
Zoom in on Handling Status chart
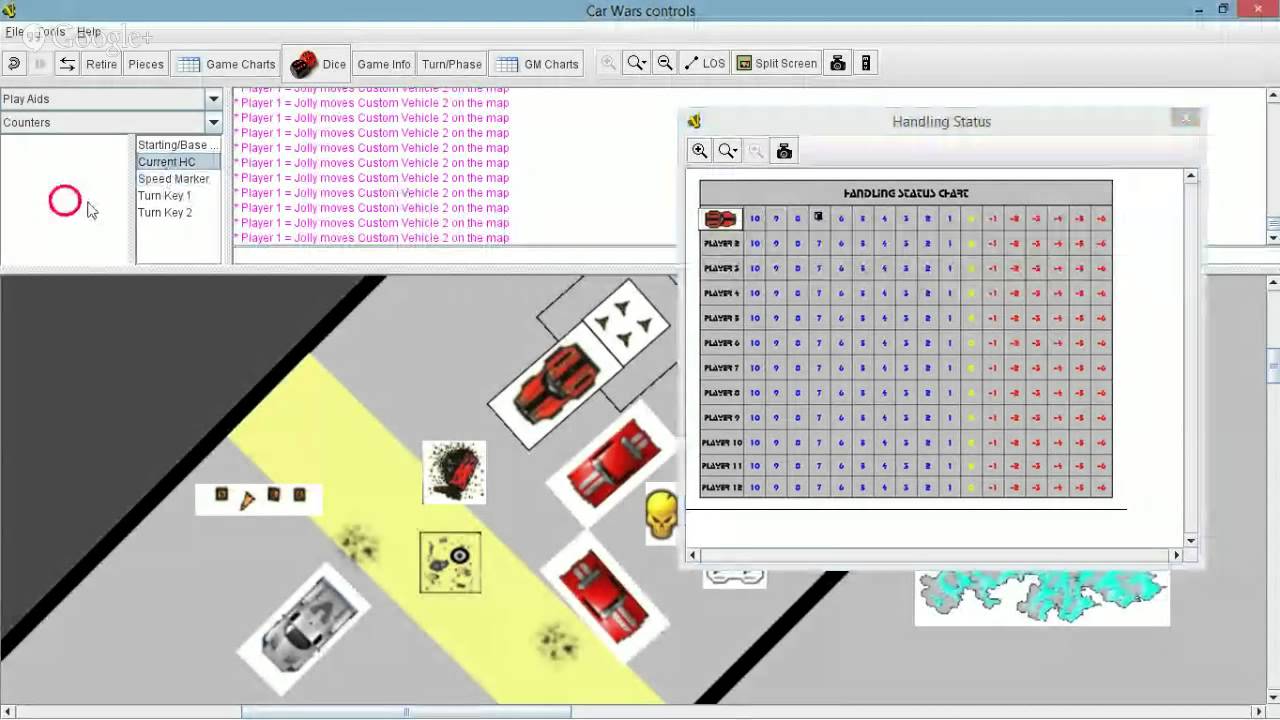coord(700,151)
